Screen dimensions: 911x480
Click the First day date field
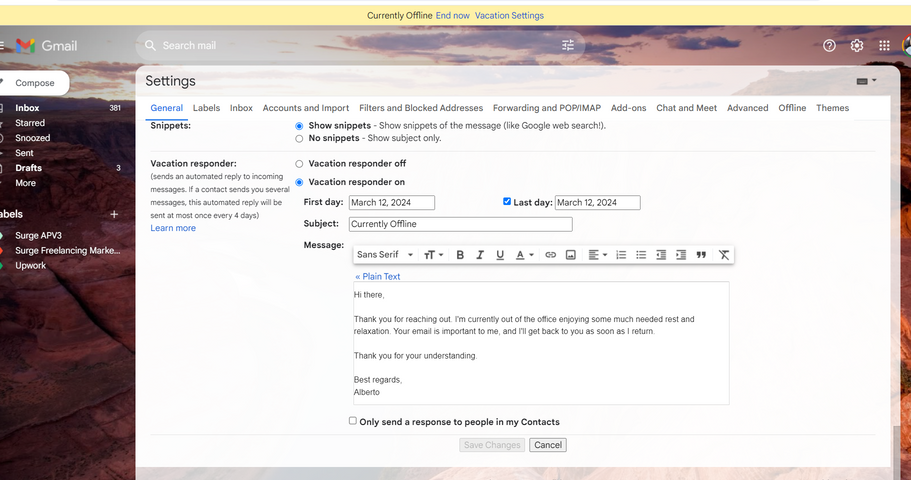click(x=392, y=203)
